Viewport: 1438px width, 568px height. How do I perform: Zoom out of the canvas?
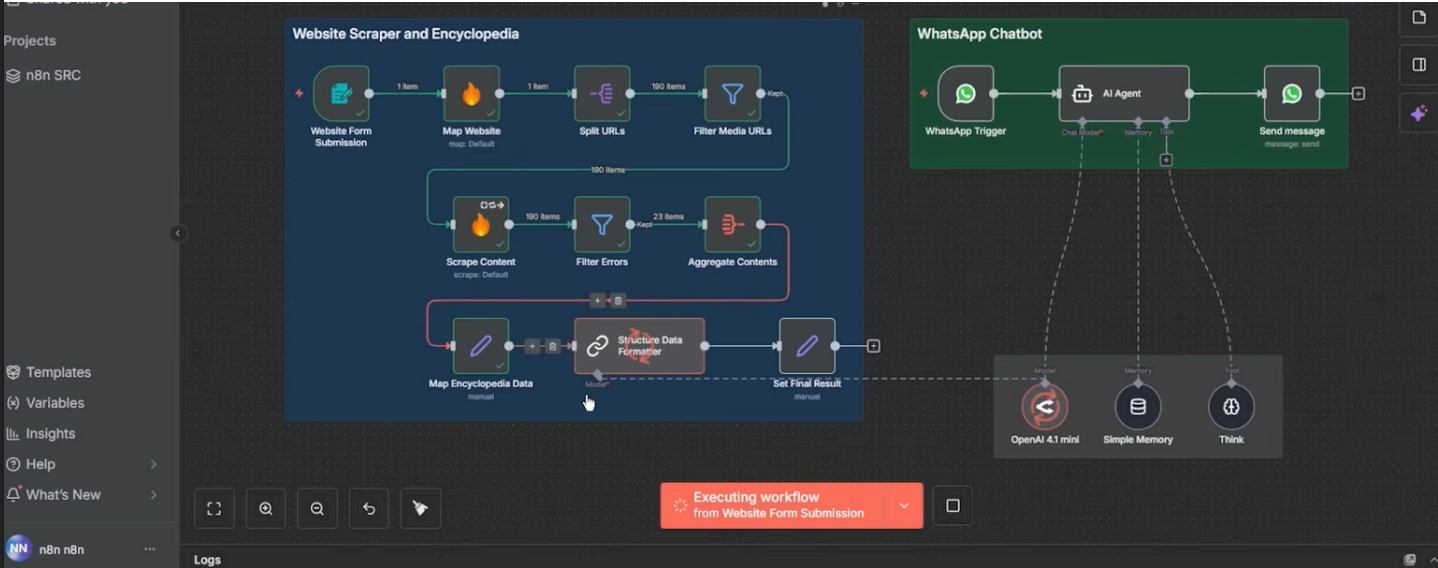pos(317,508)
